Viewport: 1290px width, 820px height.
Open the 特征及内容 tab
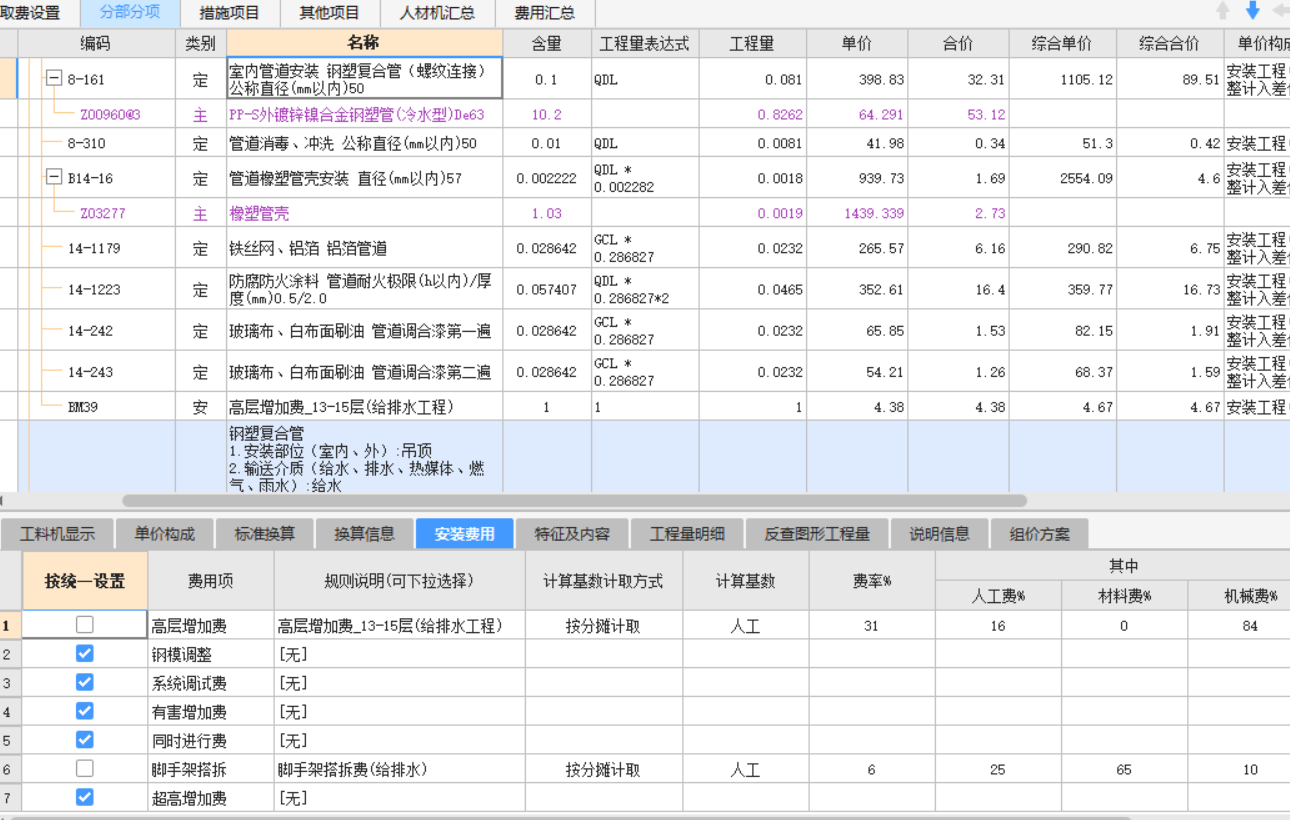coord(572,534)
